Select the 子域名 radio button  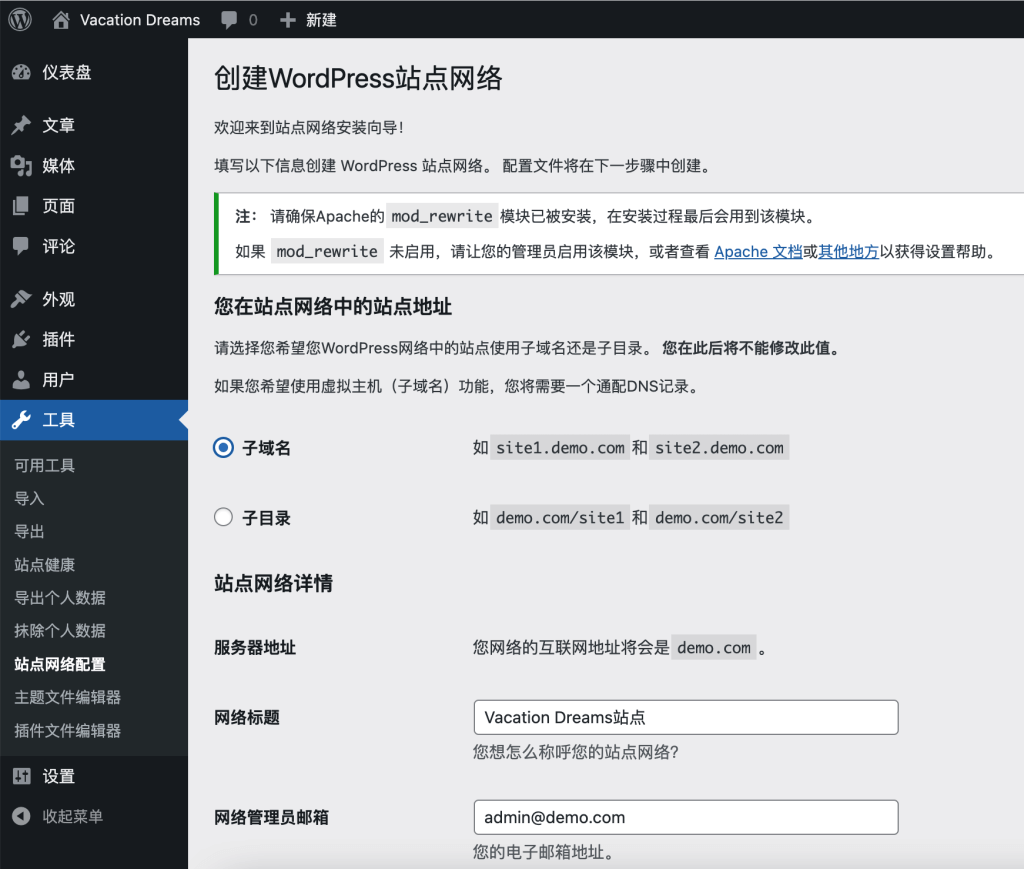[223, 448]
